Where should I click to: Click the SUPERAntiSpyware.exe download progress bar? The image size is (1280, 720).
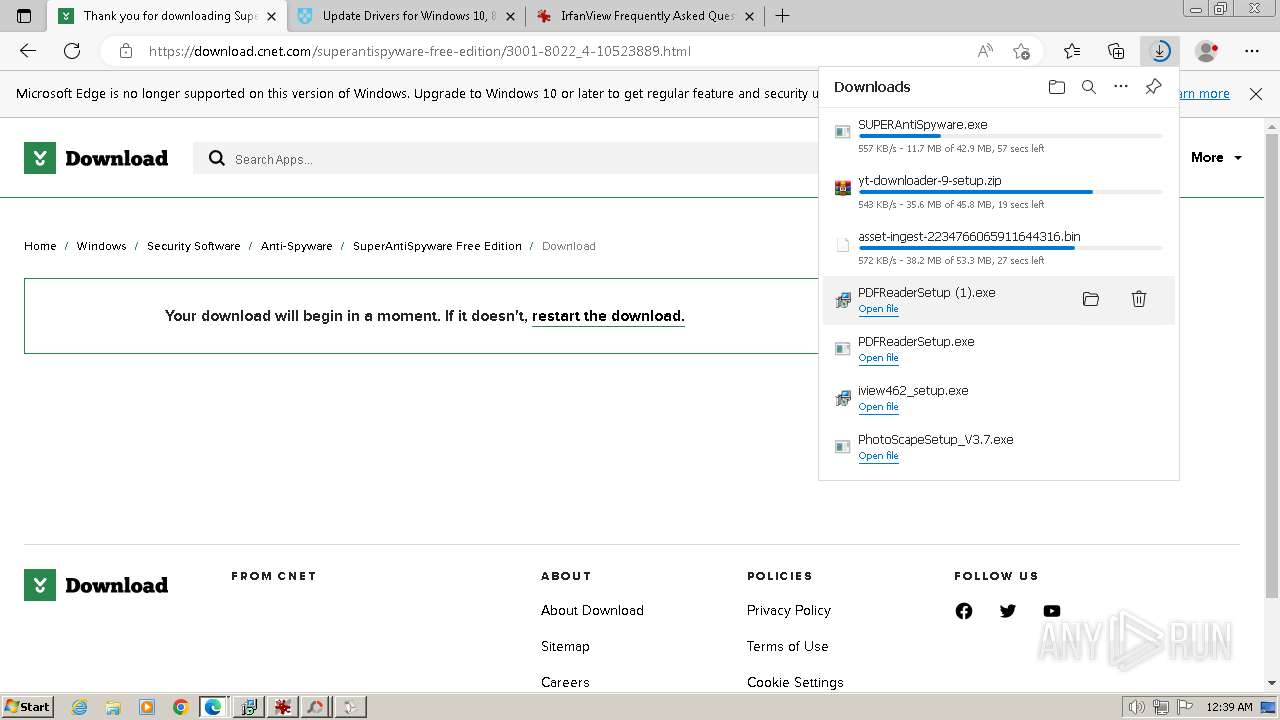(1010, 136)
